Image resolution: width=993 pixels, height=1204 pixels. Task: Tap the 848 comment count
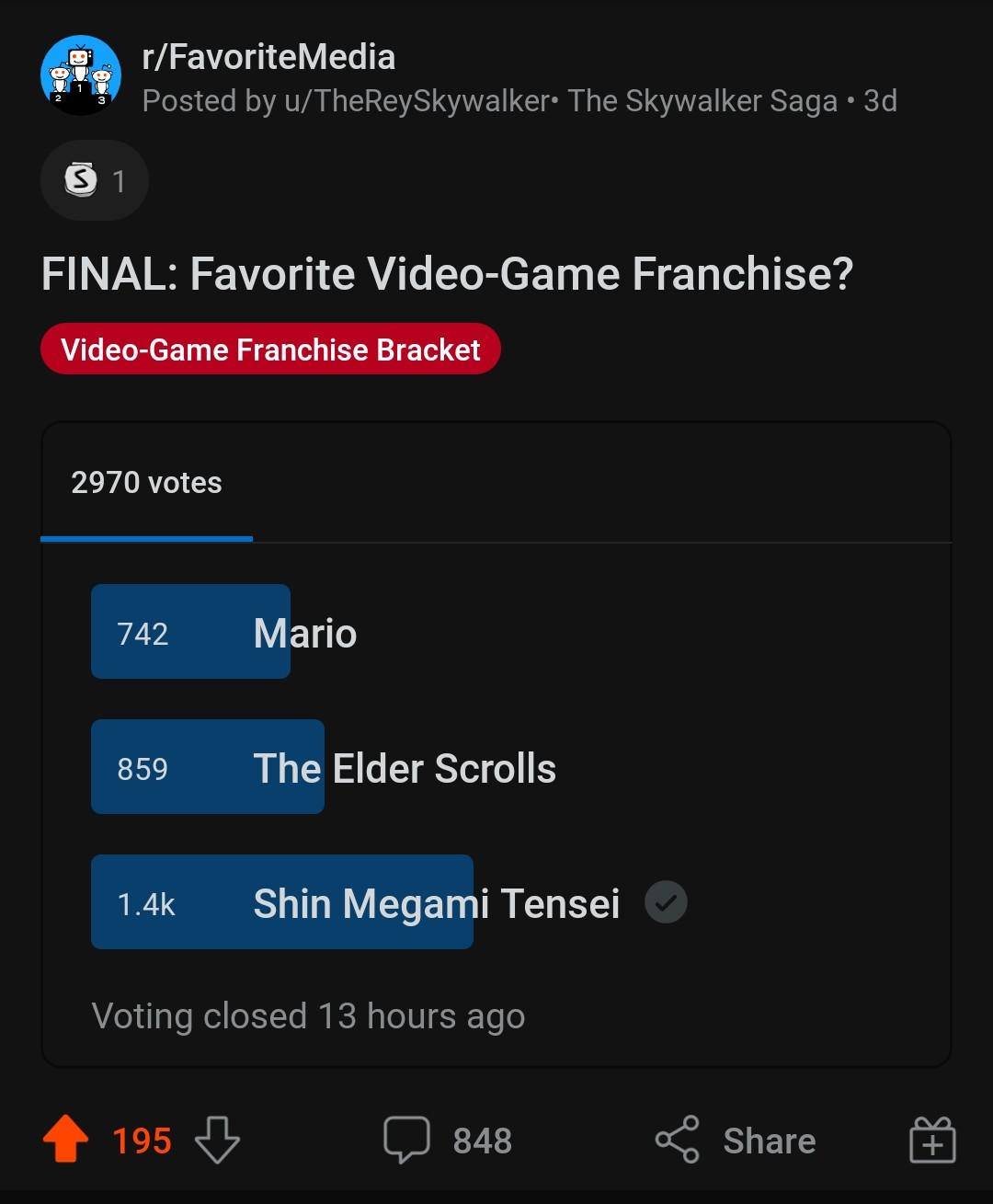[x=484, y=1141]
